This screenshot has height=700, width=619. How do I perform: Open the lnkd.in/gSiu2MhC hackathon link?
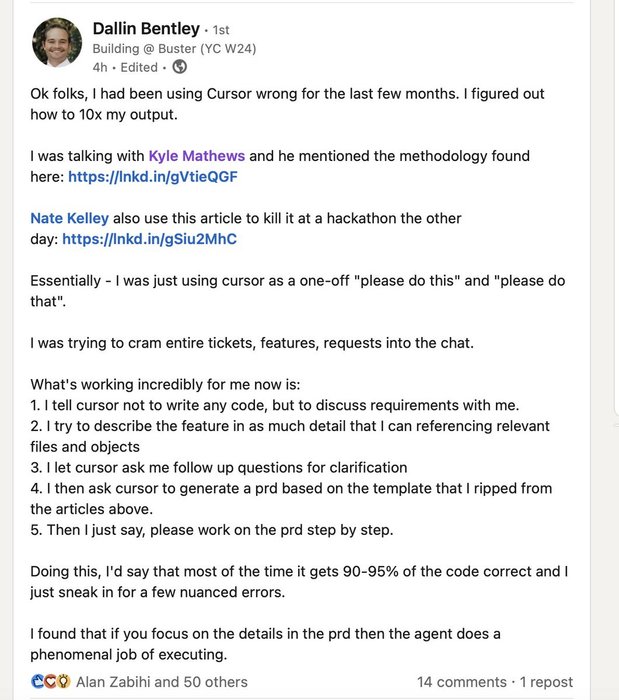tap(149, 239)
